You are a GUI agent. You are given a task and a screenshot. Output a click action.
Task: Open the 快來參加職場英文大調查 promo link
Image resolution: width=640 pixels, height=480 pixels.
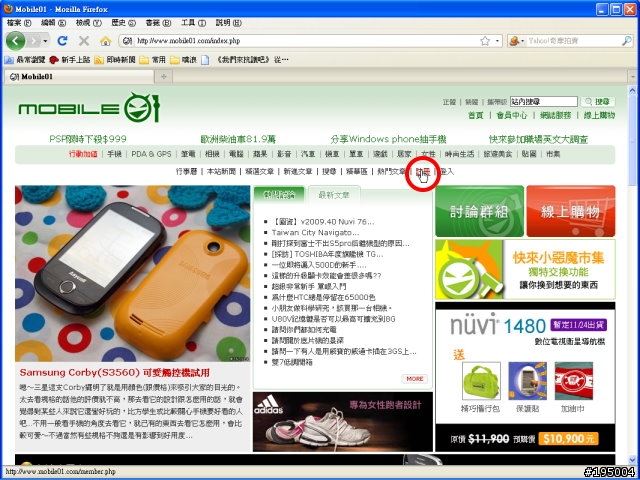pos(538,139)
